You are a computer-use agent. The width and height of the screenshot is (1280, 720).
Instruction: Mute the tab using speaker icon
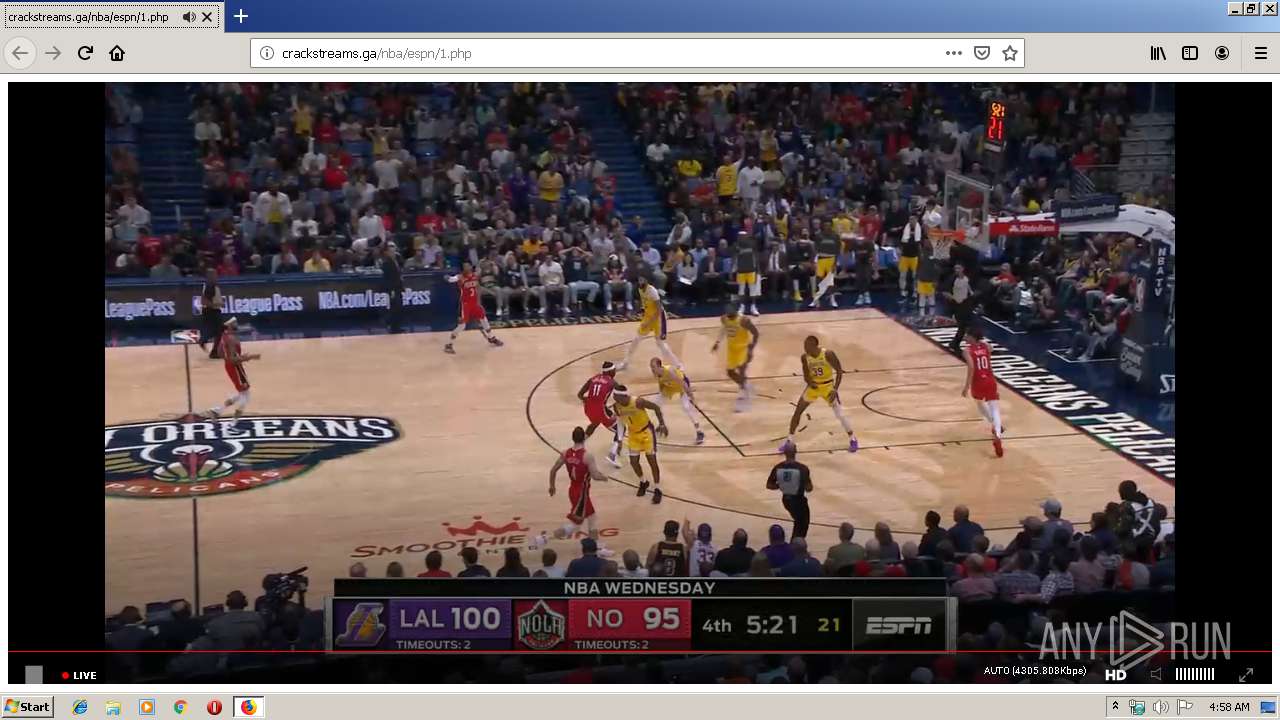[189, 17]
